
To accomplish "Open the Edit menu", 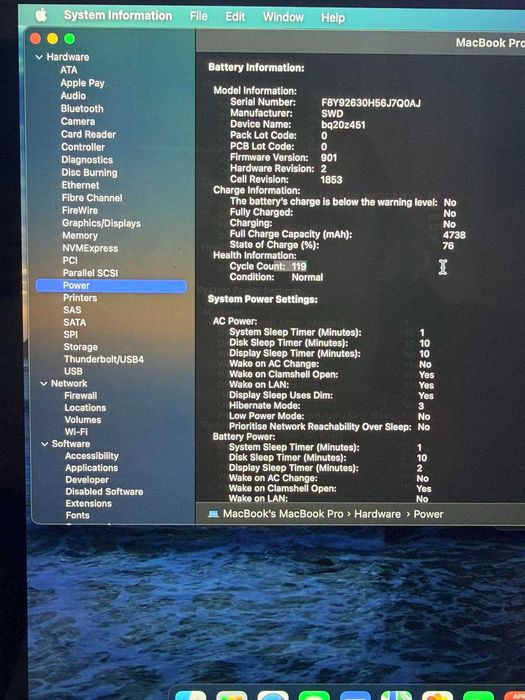I will point(235,17).
